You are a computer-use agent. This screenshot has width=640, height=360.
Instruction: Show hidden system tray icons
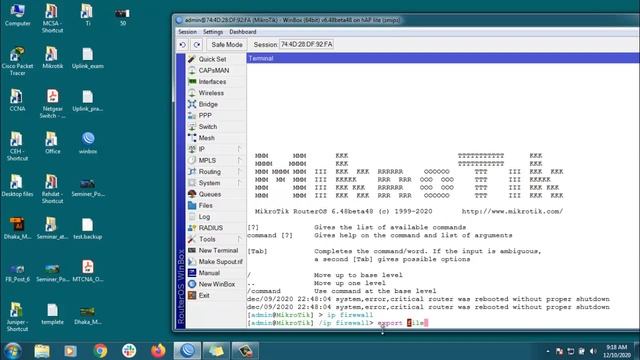(548, 351)
